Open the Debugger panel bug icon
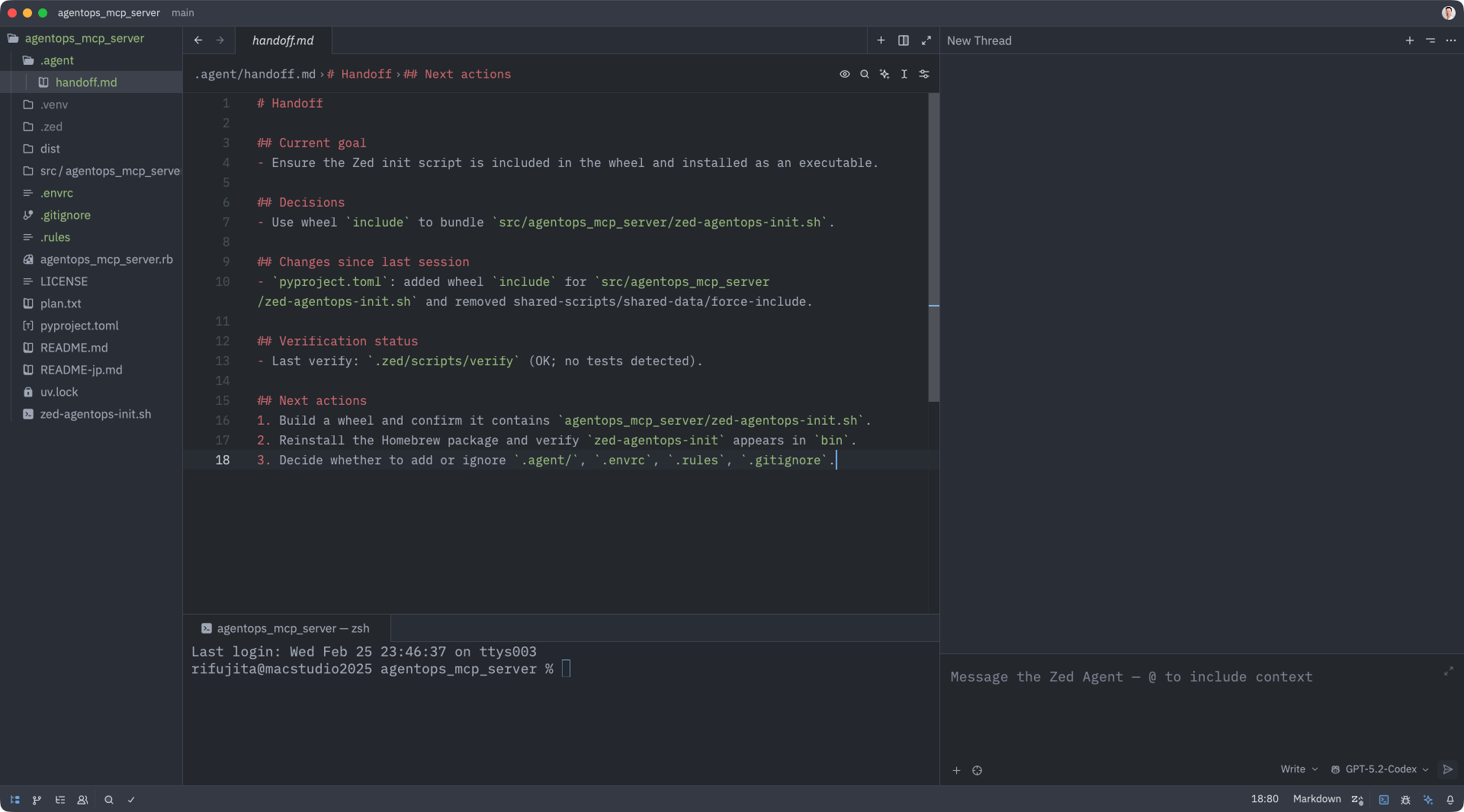Viewport: 1464px width, 812px height. tap(1405, 800)
